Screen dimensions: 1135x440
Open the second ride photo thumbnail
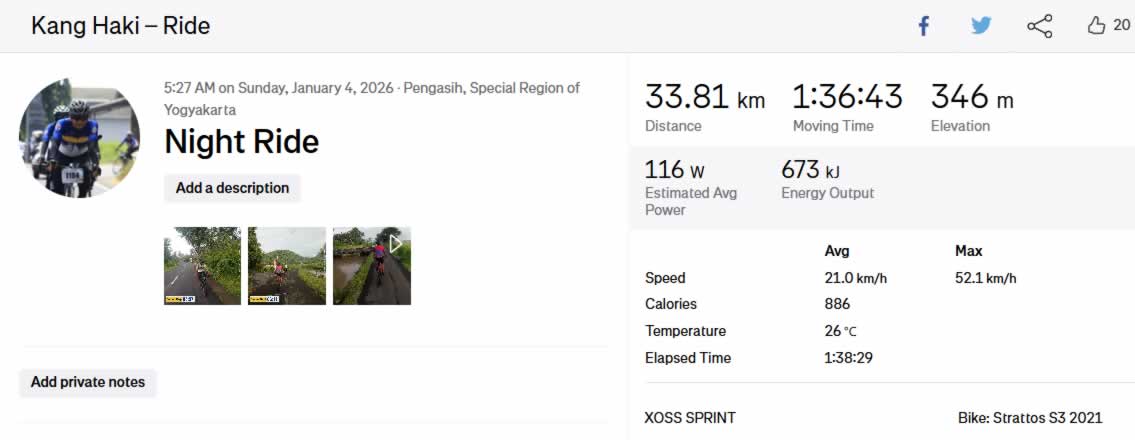coord(287,265)
